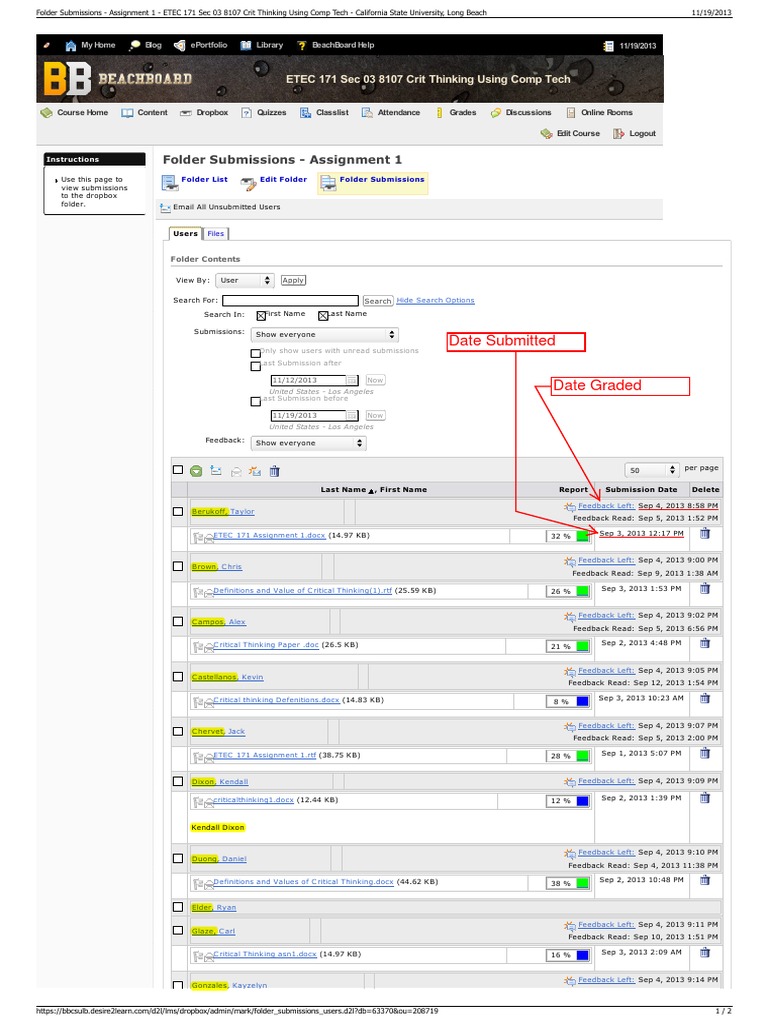
Task: Click the calendar date icon in the top bar
Action: [609, 46]
